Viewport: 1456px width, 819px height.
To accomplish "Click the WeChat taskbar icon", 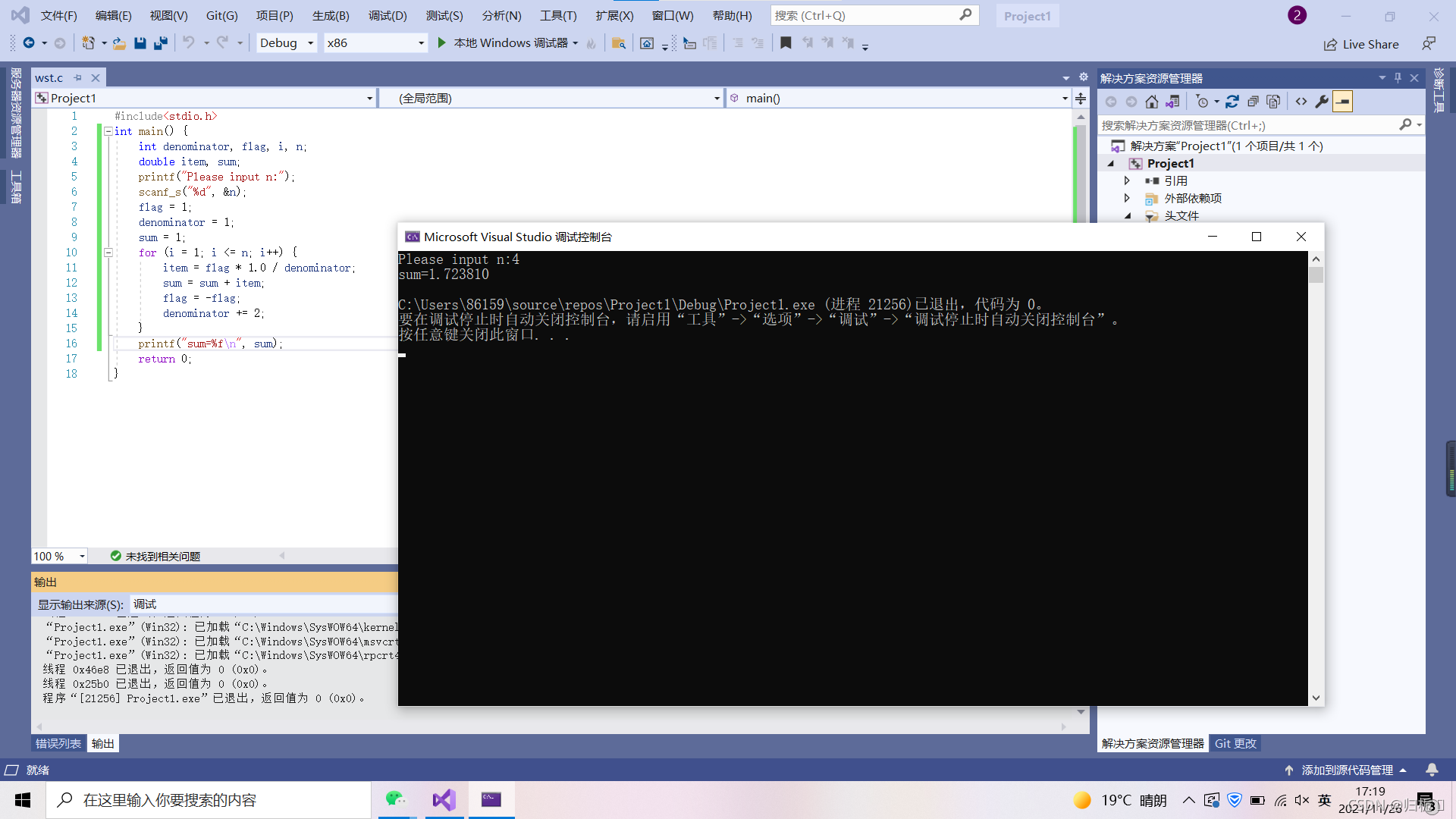I will pyautogui.click(x=395, y=799).
